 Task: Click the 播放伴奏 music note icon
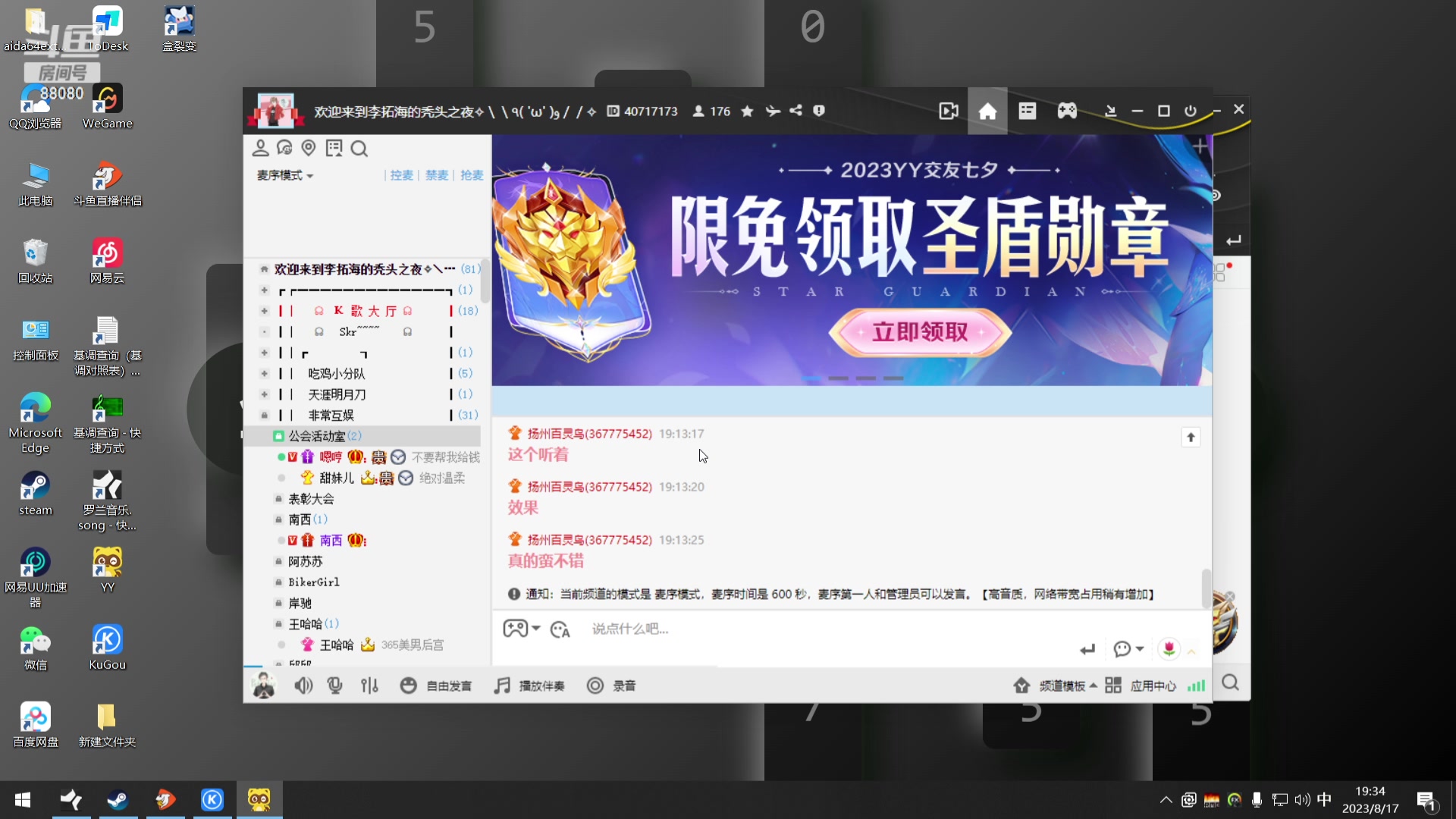click(x=501, y=685)
